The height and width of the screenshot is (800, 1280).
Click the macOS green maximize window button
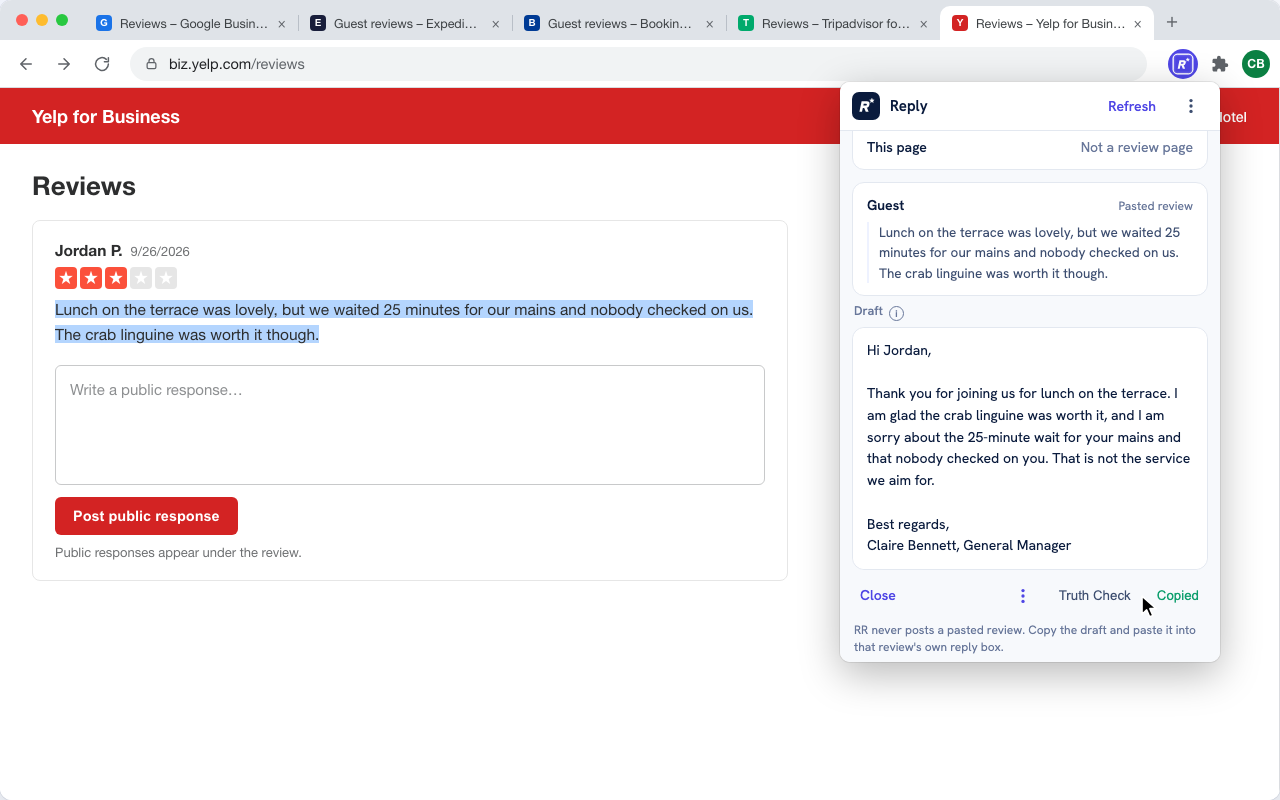click(x=62, y=20)
